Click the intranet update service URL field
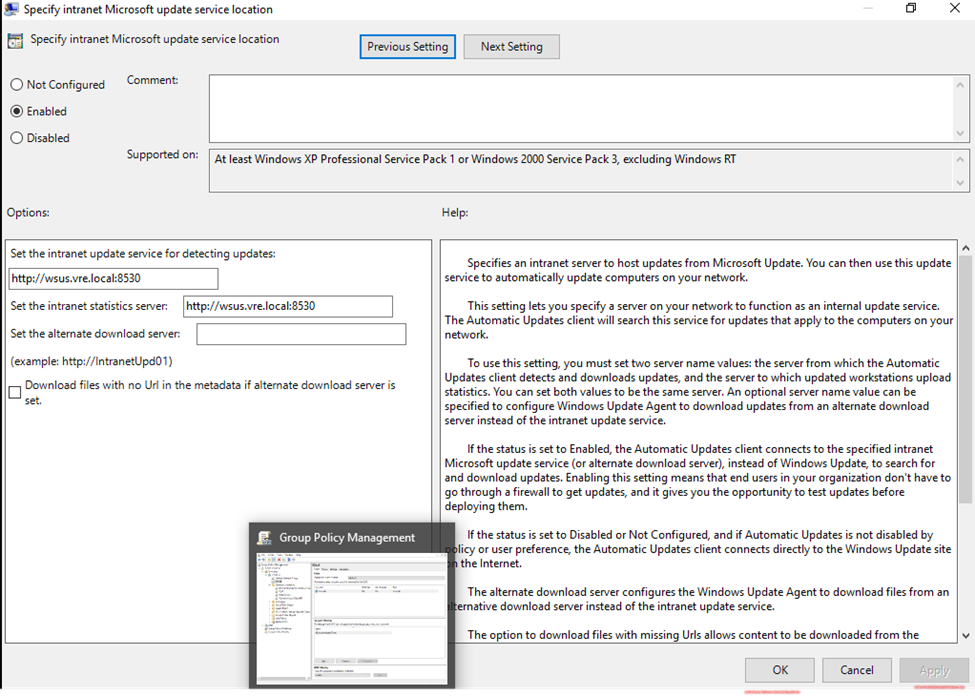The width and height of the screenshot is (975, 696). pyautogui.click(x=113, y=278)
